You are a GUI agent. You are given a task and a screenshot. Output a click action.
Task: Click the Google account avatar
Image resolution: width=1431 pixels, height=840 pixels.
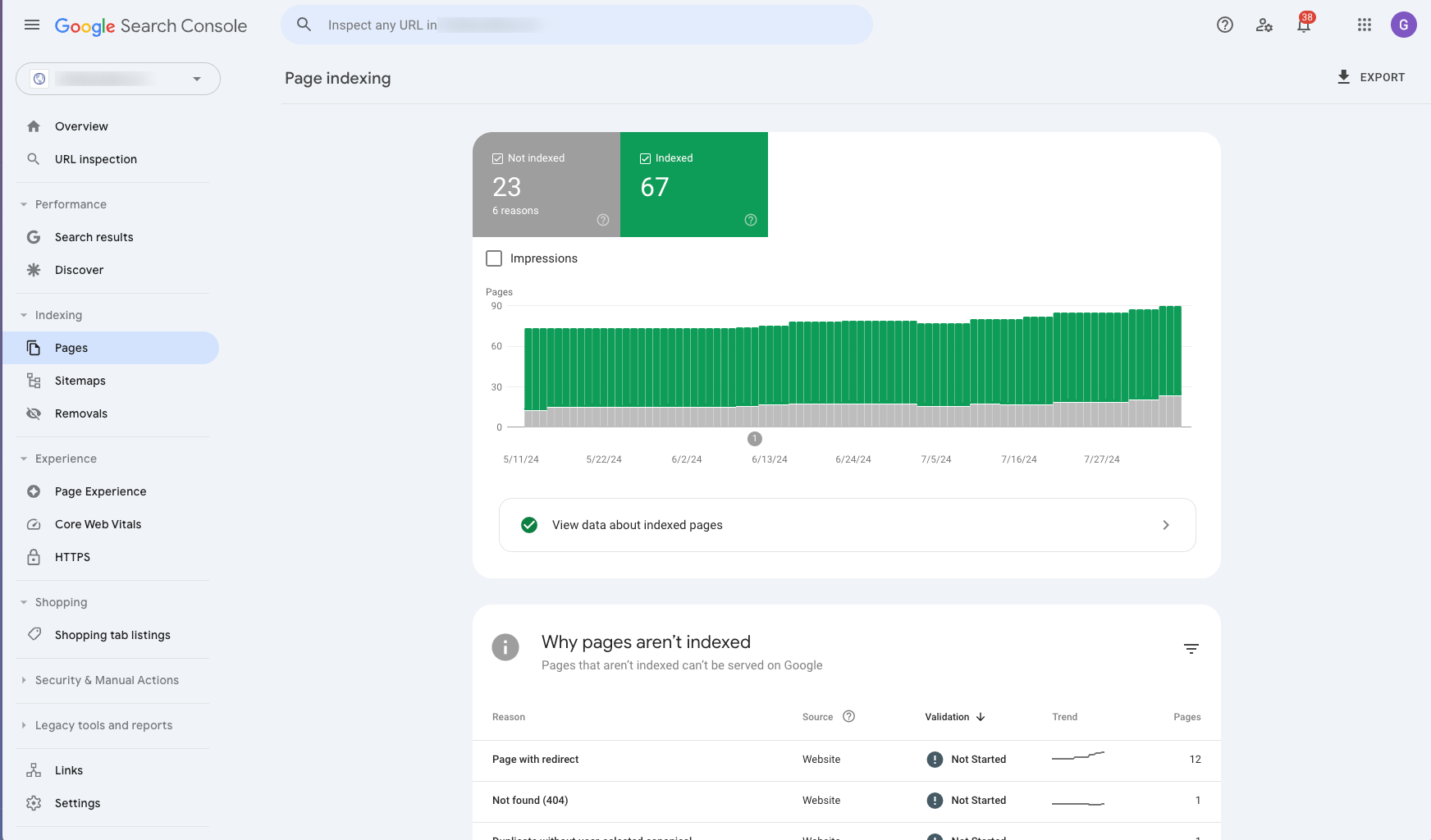pos(1403,25)
